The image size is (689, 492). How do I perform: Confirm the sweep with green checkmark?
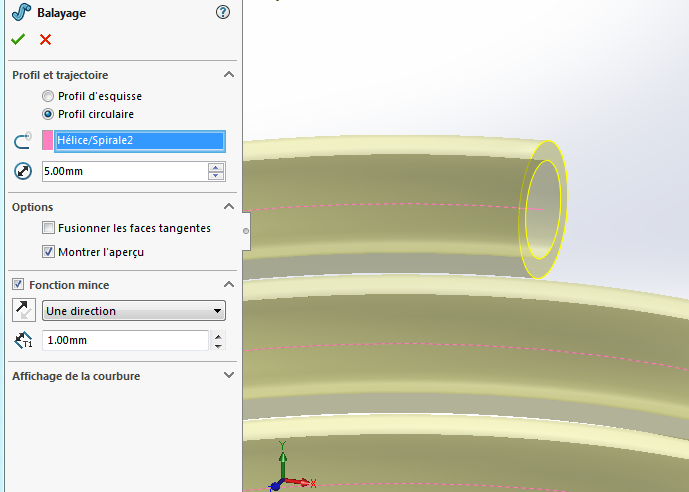tap(18, 40)
